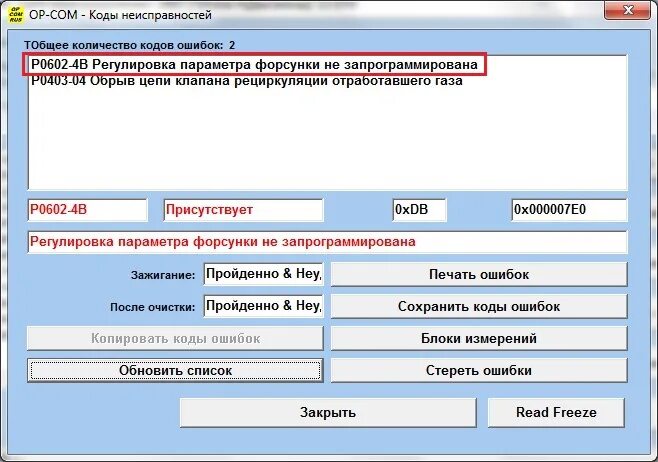Select the P0403-04 fault code row
658x462 pixels.
(247, 81)
